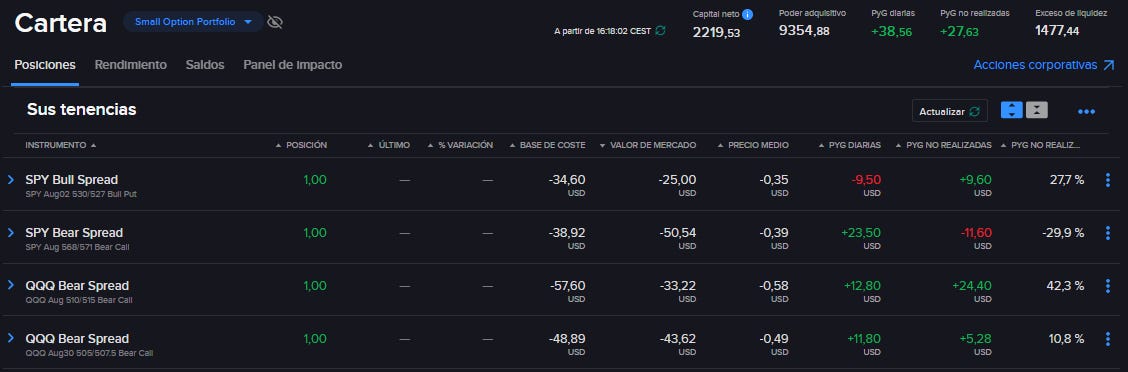Click the -9,50 daily P&L cell
Image resolution: width=1128 pixels, height=372 pixels.
pos(865,179)
